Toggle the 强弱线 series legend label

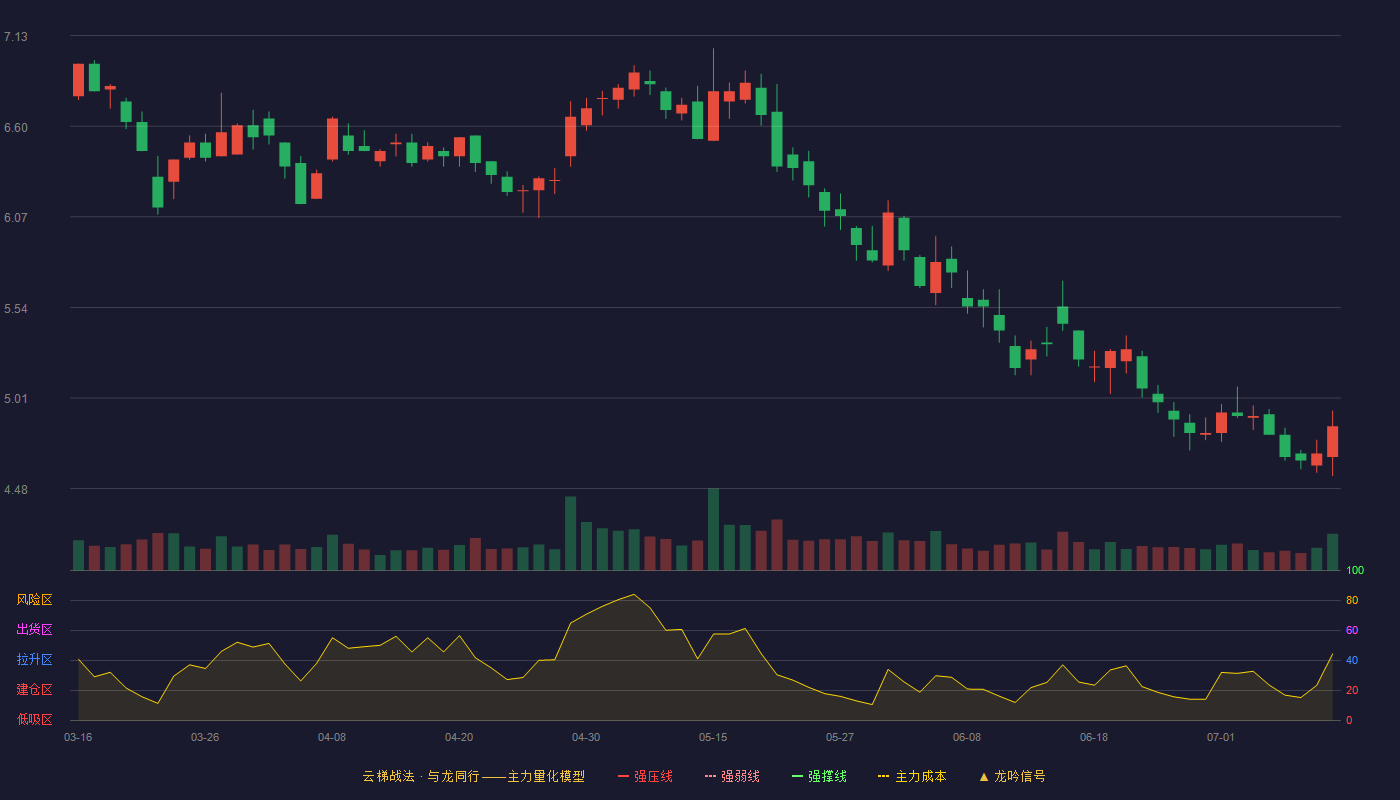click(741, 776)
